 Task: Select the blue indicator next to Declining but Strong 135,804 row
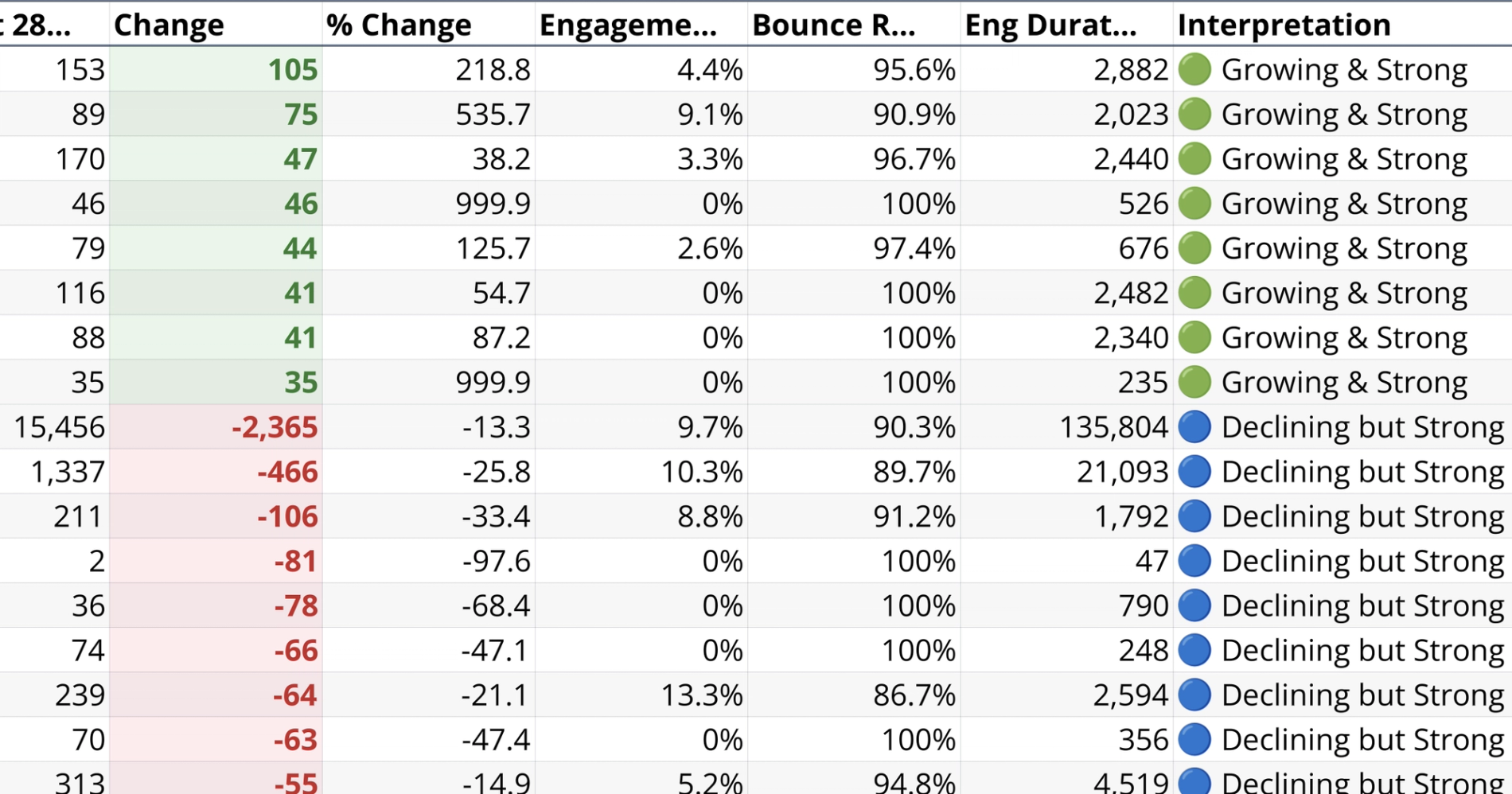pos(1194,426)
